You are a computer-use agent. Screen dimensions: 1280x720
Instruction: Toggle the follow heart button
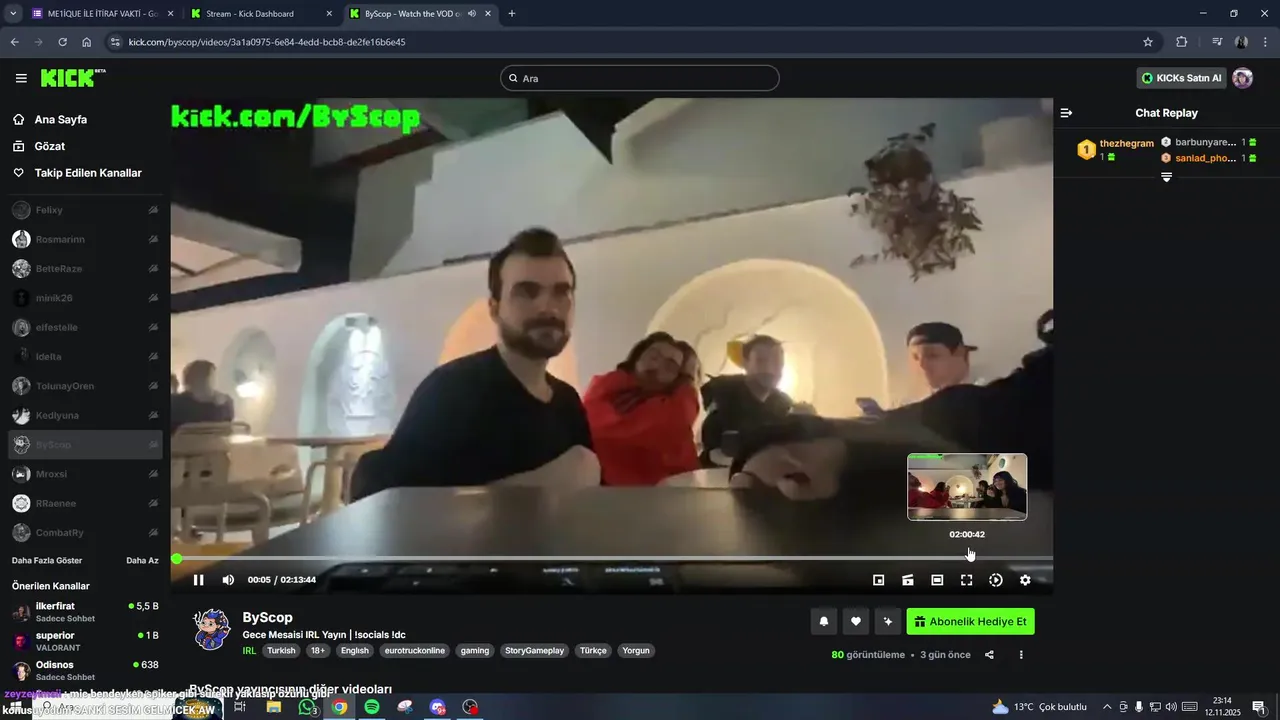pos(855,621)
